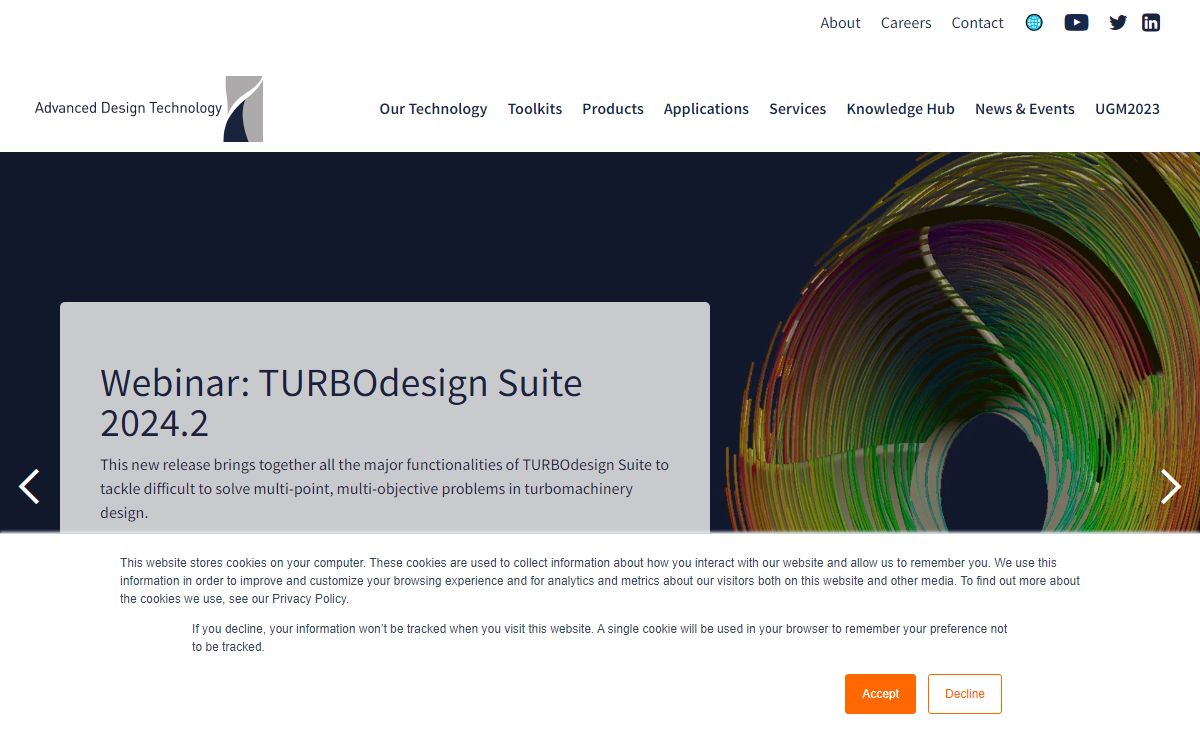1200x740 pixels.
Task: Open the Contact link
Action: 977,22
